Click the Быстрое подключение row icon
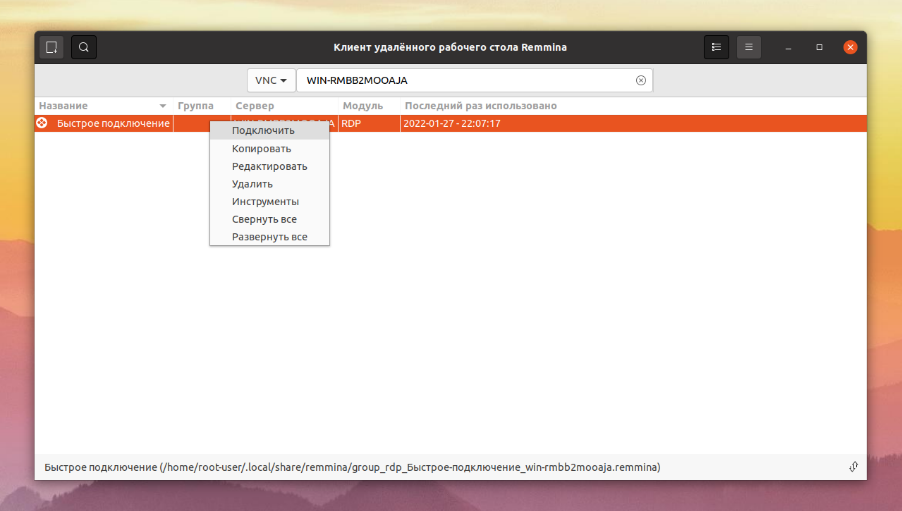Viewport: 902px width, 511px height. coord(42,123)
